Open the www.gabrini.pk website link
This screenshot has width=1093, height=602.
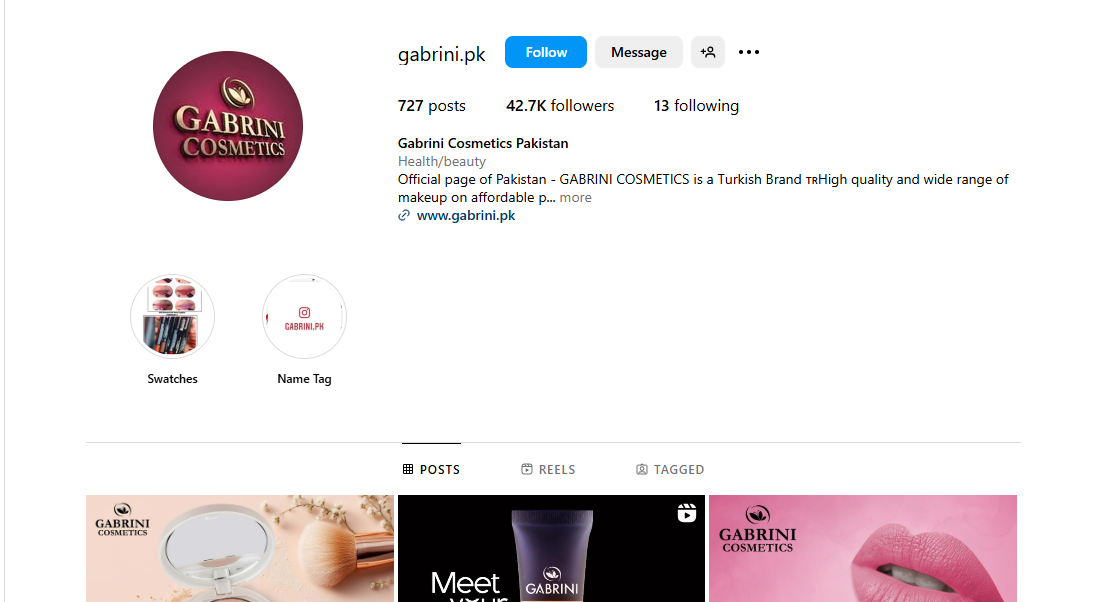[x=466, y=216]
